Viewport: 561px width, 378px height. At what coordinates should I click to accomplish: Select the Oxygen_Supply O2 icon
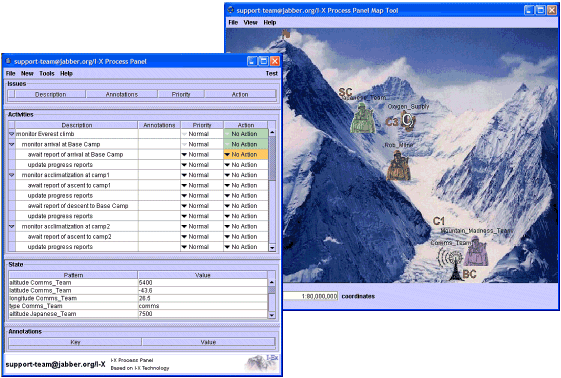(408, 121)
